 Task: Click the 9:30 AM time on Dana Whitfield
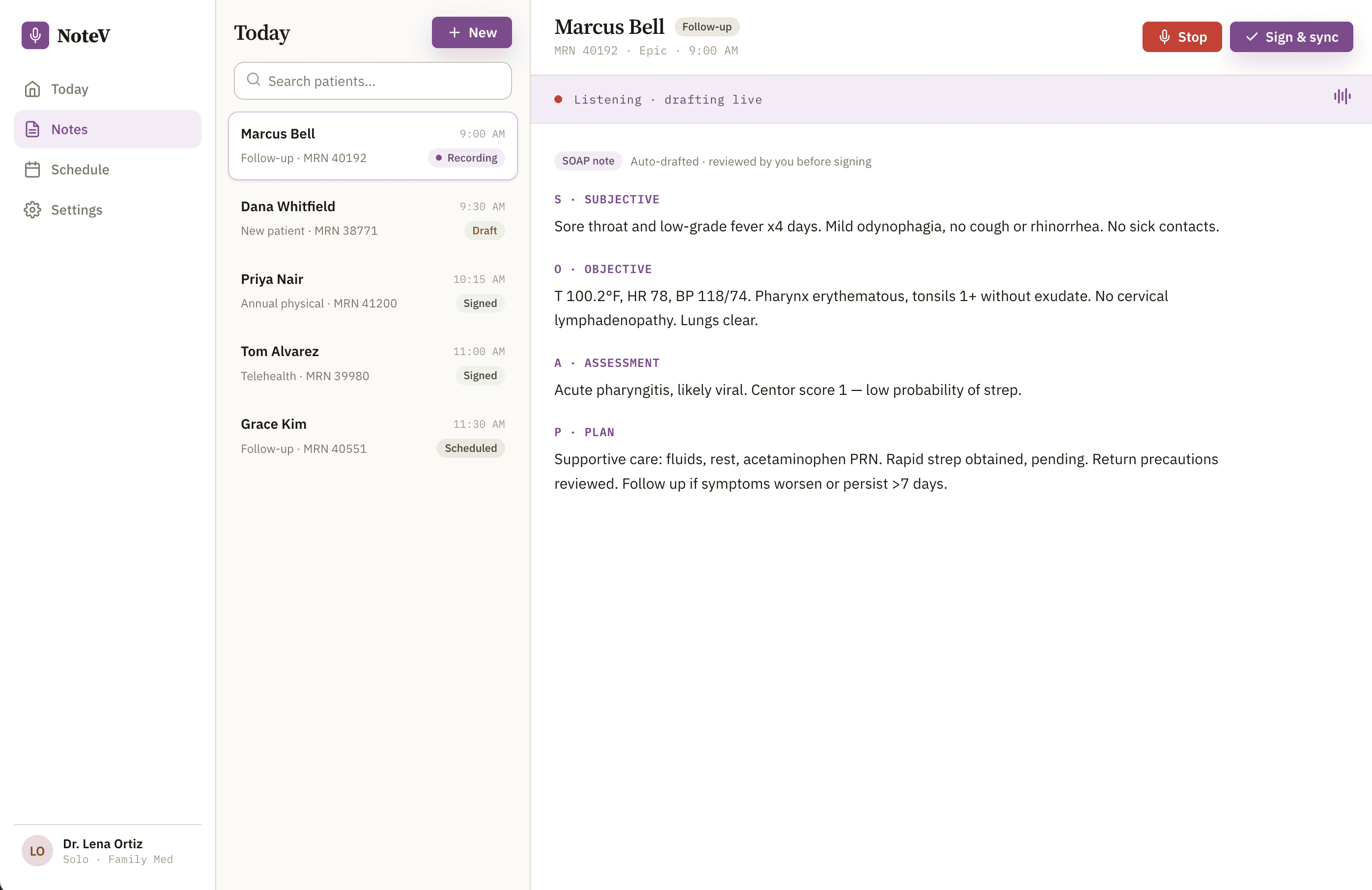482,206
